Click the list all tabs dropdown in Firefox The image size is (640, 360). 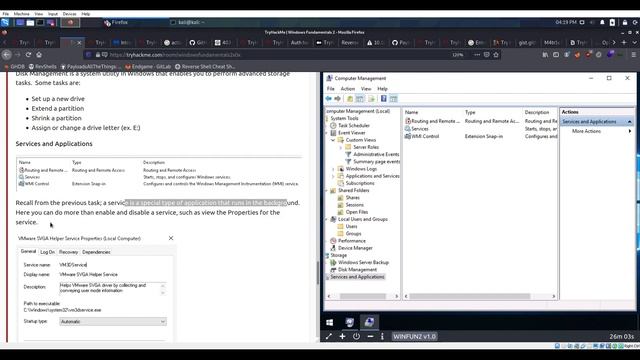click(634, 42)
